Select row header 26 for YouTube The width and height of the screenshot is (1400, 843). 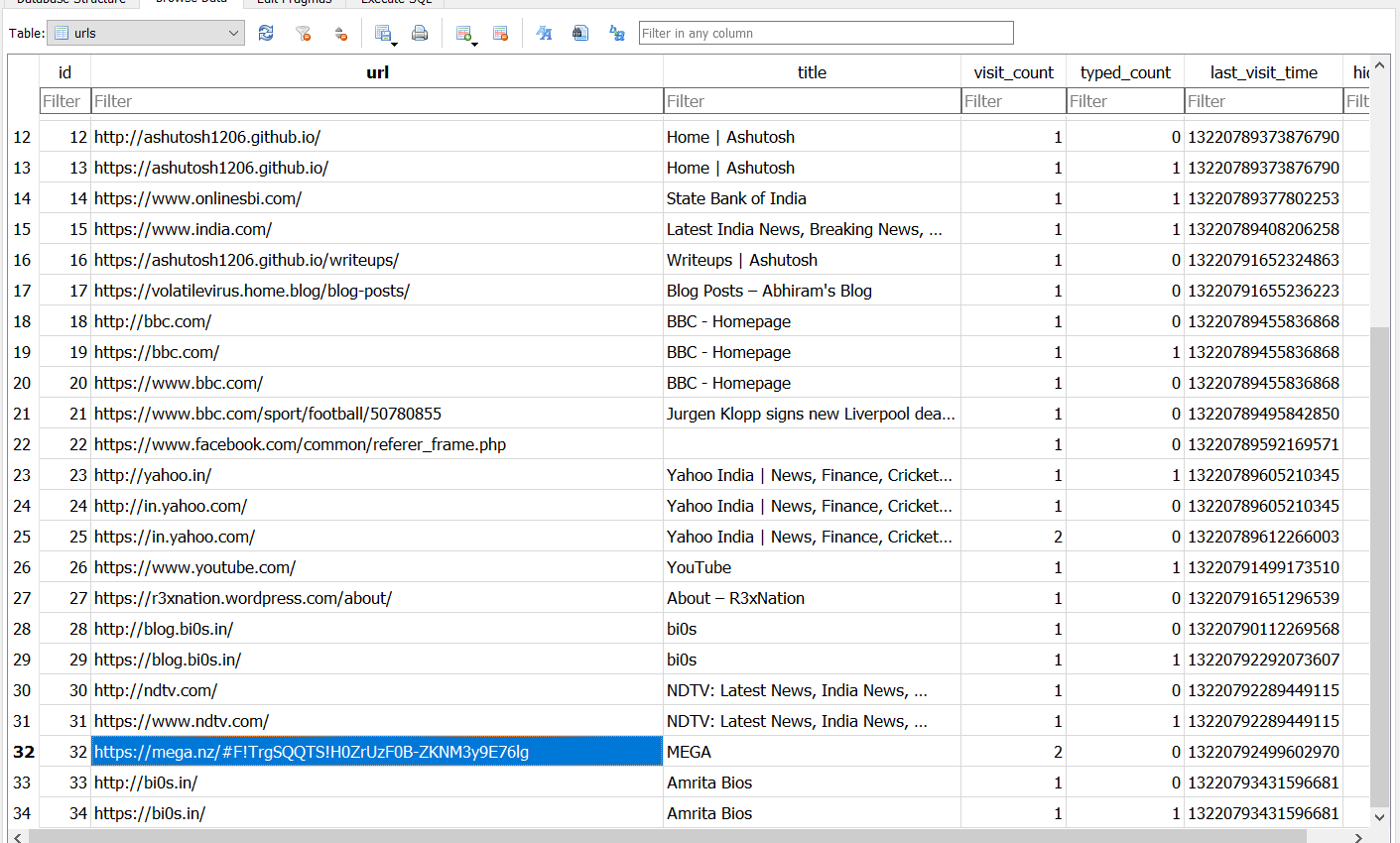pos(22,567)
